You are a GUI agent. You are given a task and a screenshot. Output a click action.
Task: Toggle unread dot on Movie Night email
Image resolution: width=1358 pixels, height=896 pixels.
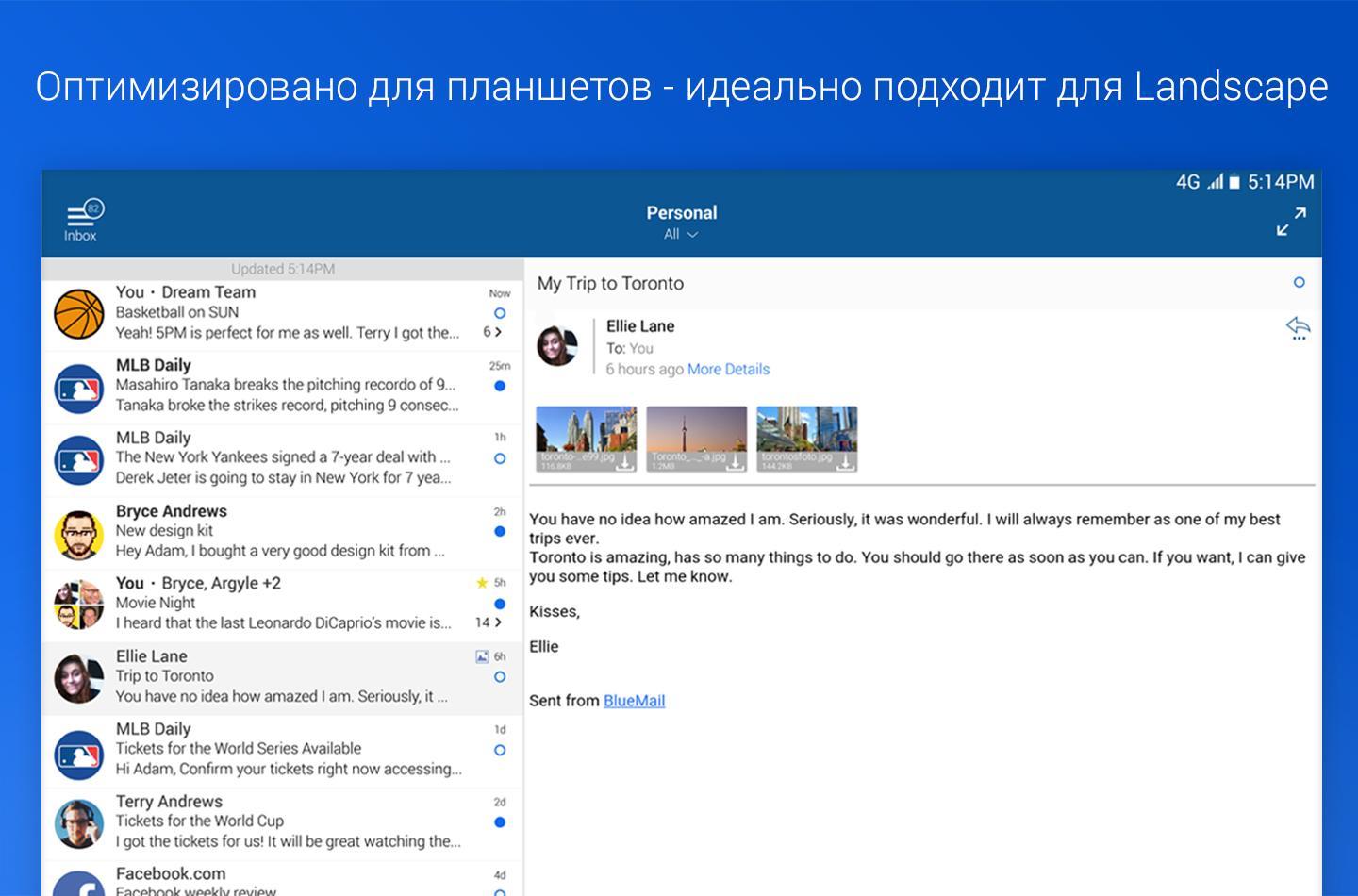click(500, 604)
